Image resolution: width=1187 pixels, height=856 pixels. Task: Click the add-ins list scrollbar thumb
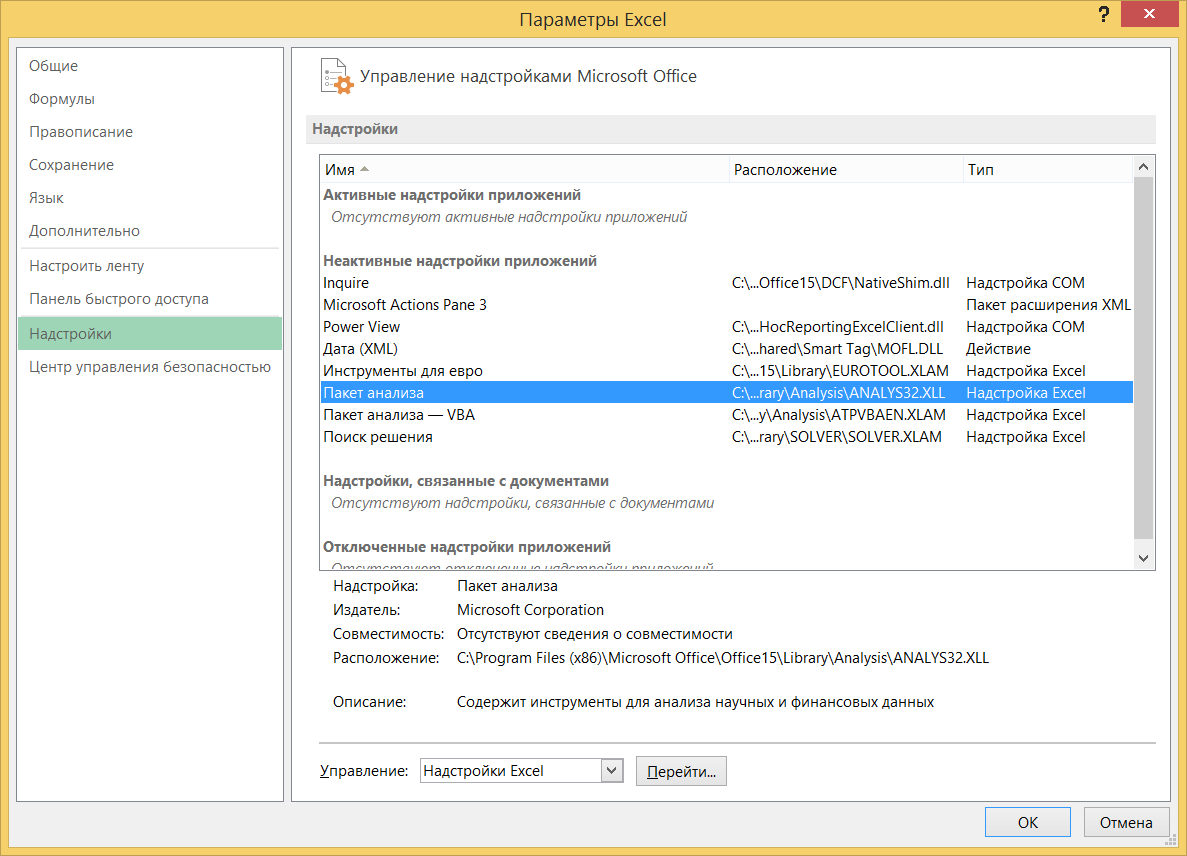coord(1143,358)
